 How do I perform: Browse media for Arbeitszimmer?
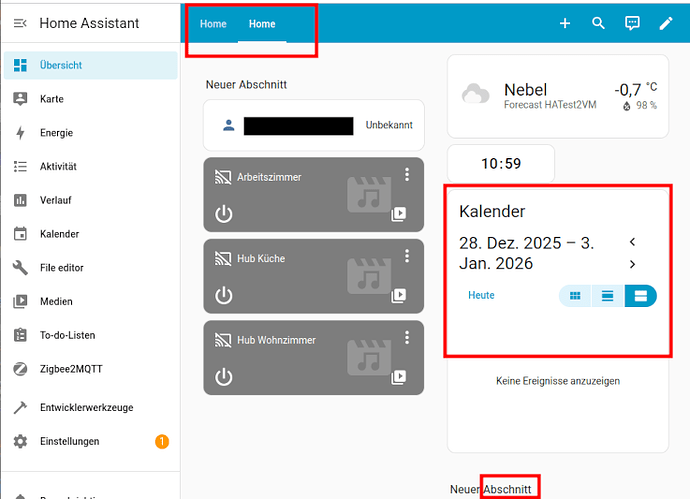pyautogui.click(x=399, y=214)
